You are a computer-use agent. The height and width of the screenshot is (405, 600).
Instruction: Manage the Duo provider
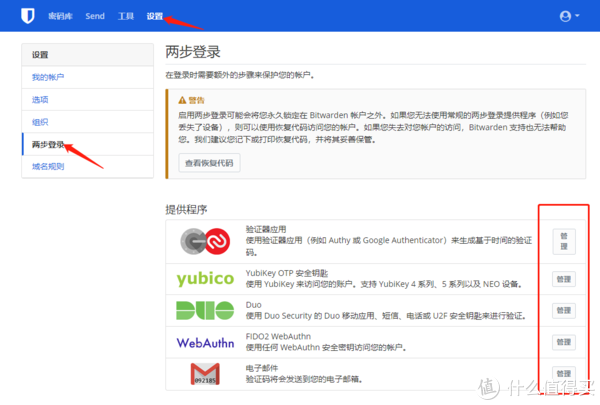pyautogui.click(x=564, y=310)
